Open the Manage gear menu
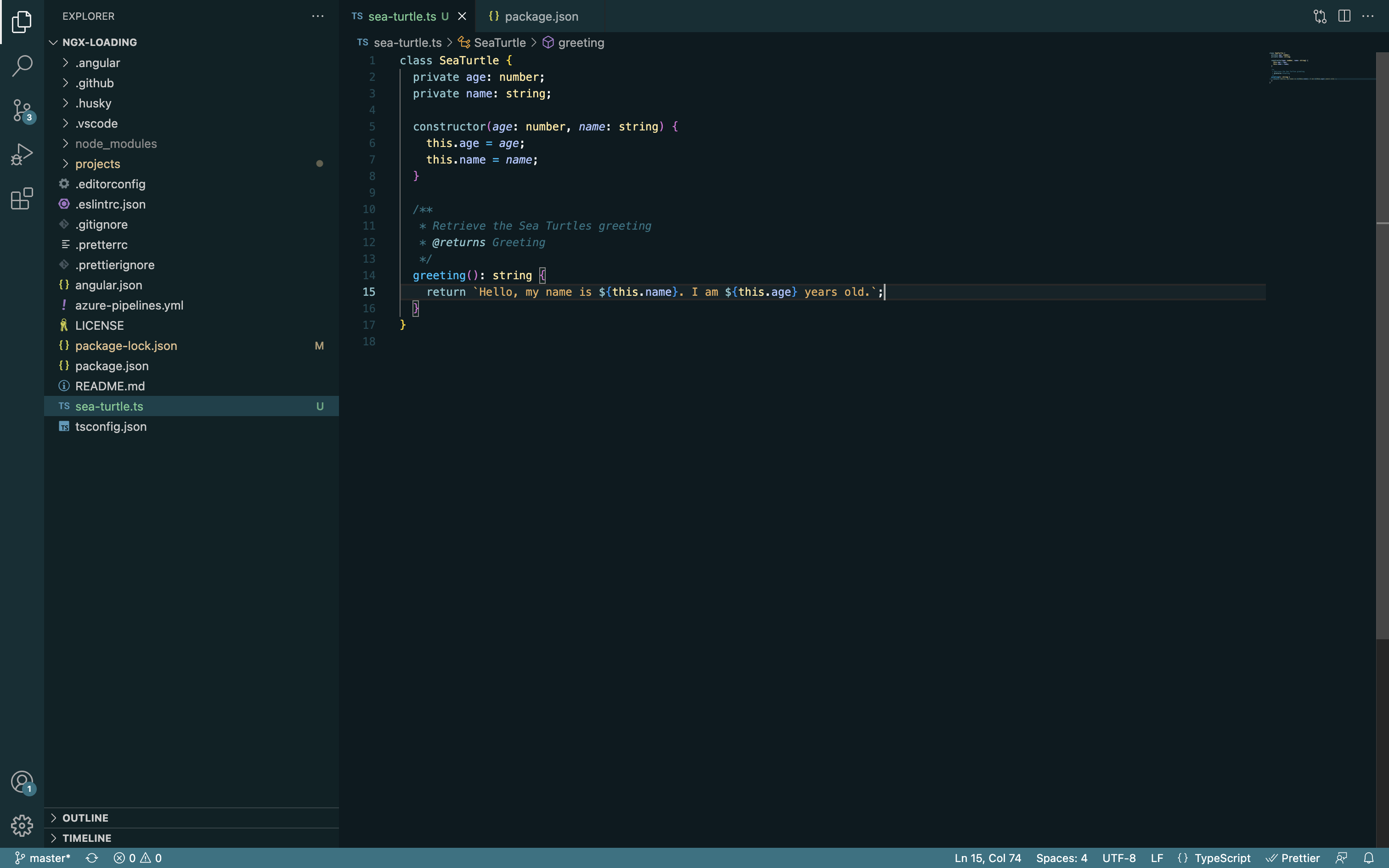 (x=22, y=826)
